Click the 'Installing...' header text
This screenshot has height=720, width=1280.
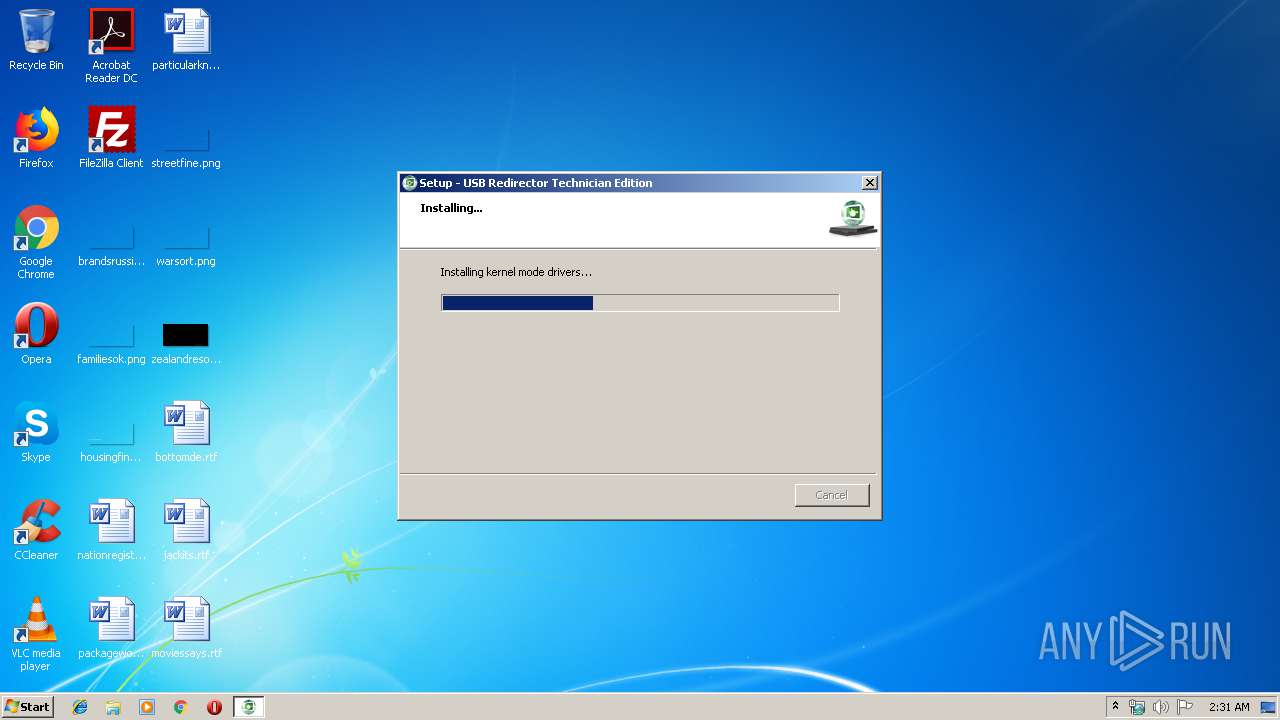pos(451,208)
